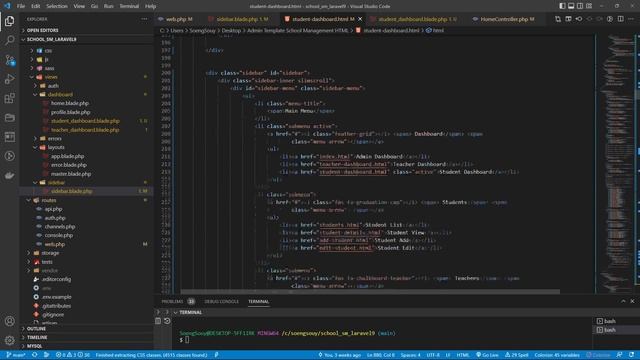
Task: Open the Terminal menu
Action: pyautogui.click(x=129, y=6)
